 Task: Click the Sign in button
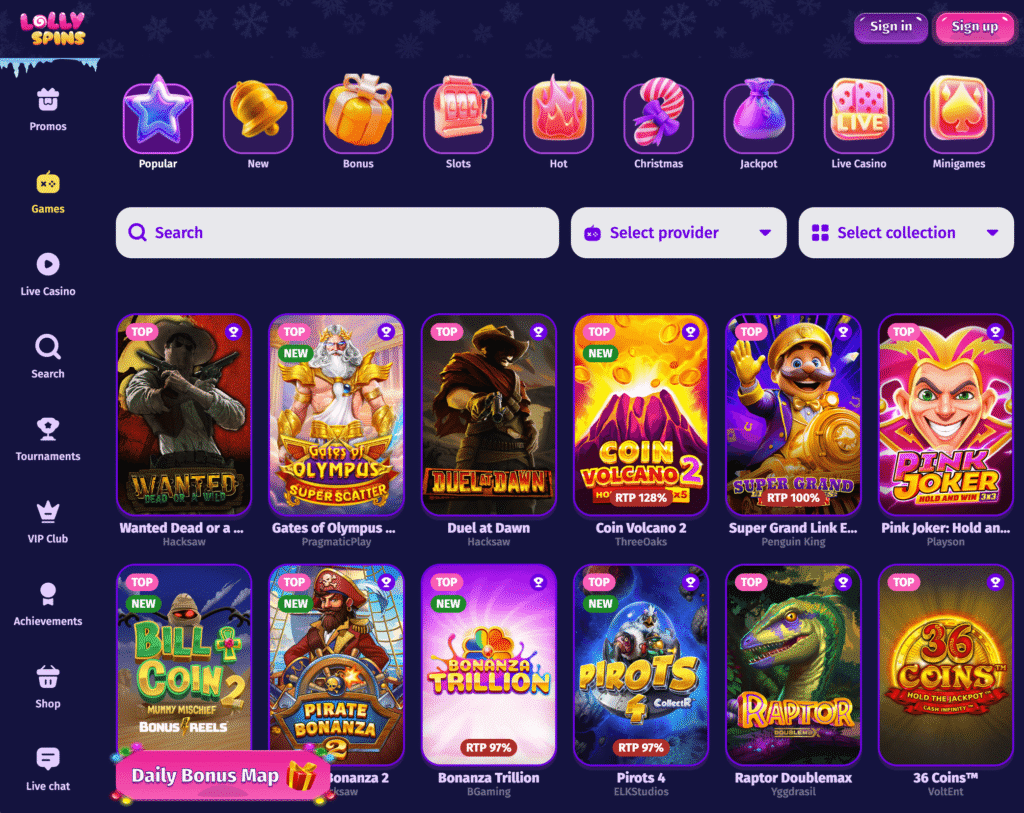(891, 27)
